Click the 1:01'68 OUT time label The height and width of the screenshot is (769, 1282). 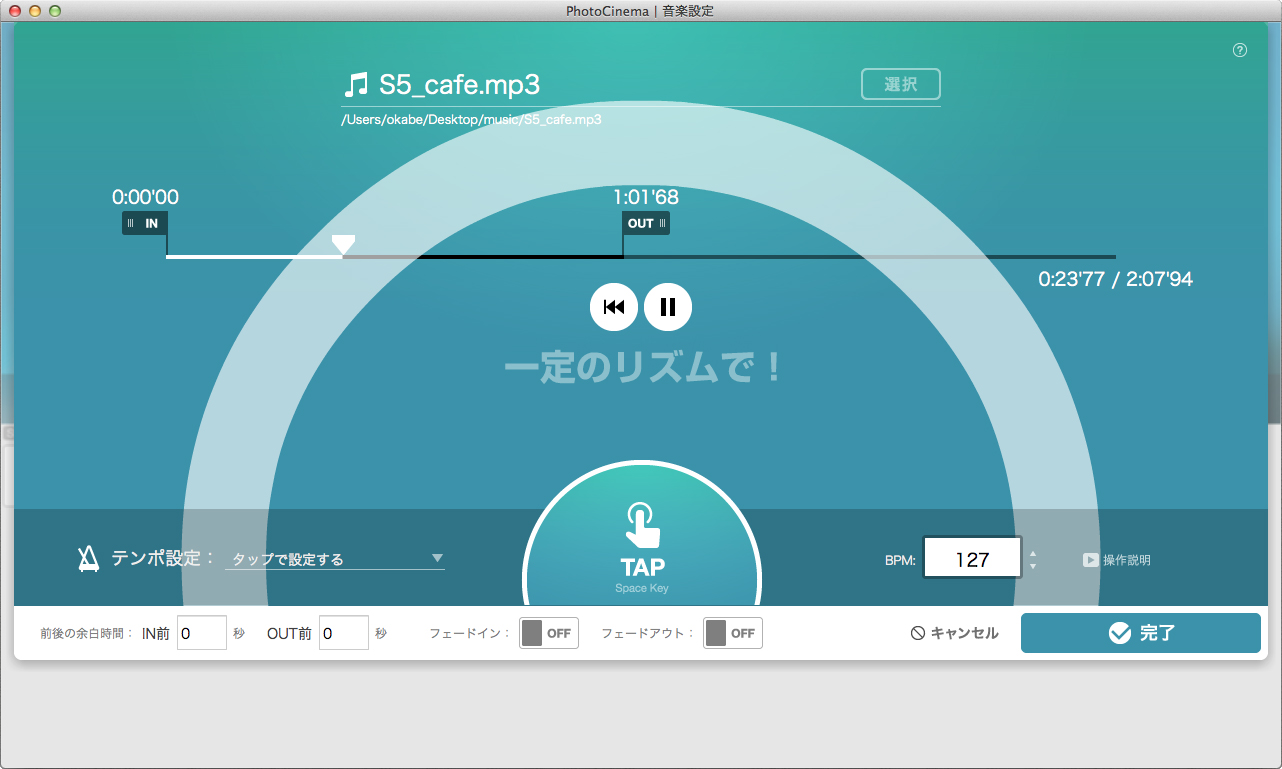pos(646,197)
